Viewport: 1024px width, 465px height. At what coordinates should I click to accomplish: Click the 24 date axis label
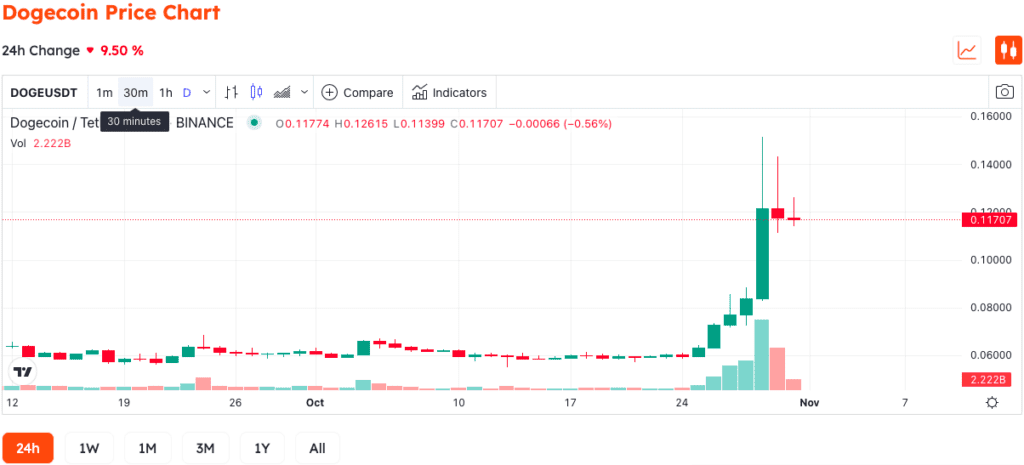(x=682, y=403)
